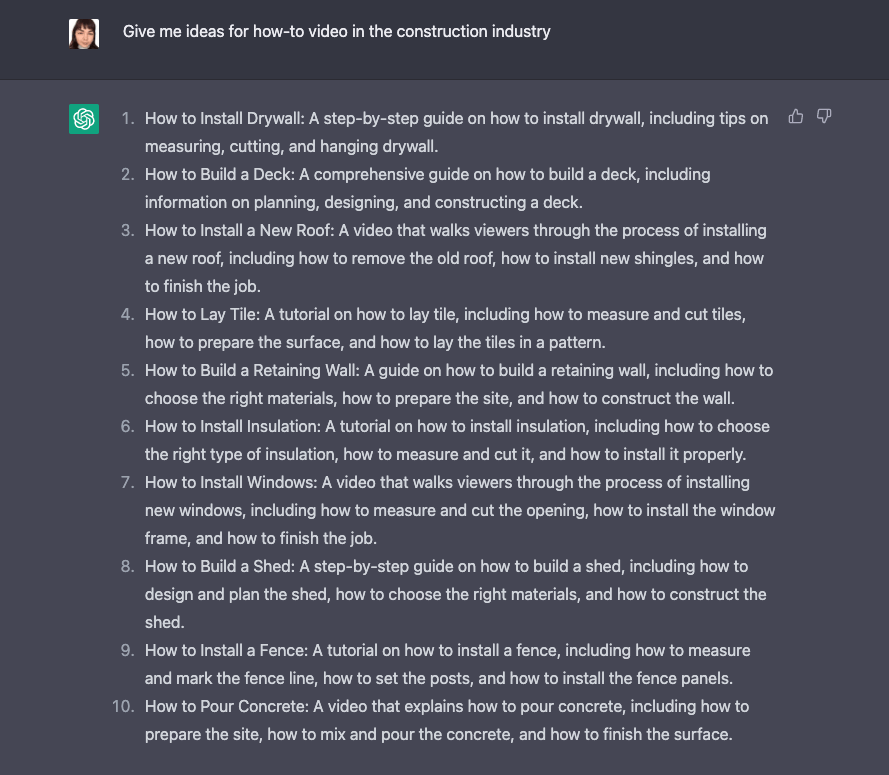The width and height of the screenshot is (889, 775).
Task: Click the "How to Install Windows" heading
Action: tap(230, 482)
